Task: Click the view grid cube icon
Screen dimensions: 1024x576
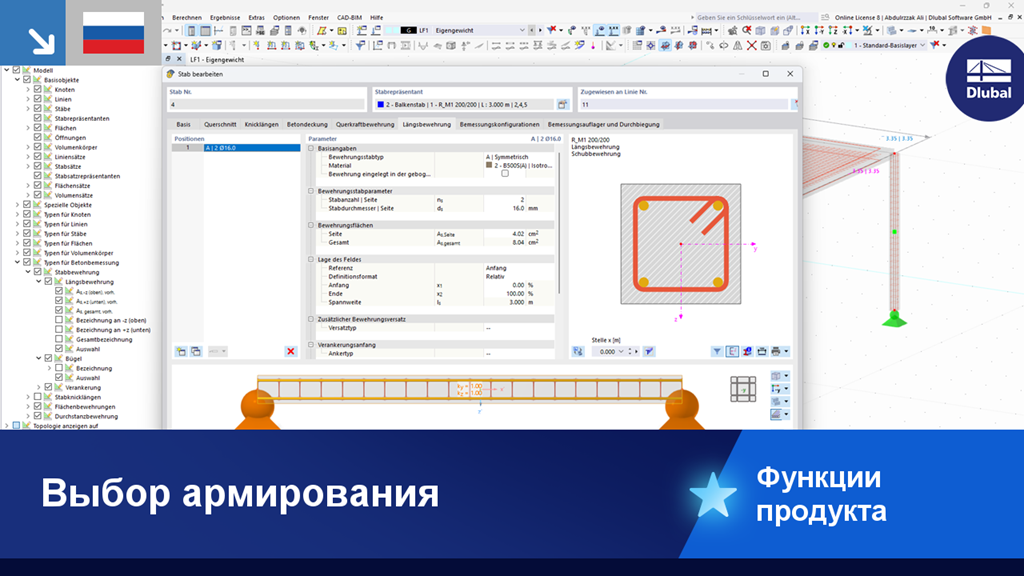Action: pos(743,389)
